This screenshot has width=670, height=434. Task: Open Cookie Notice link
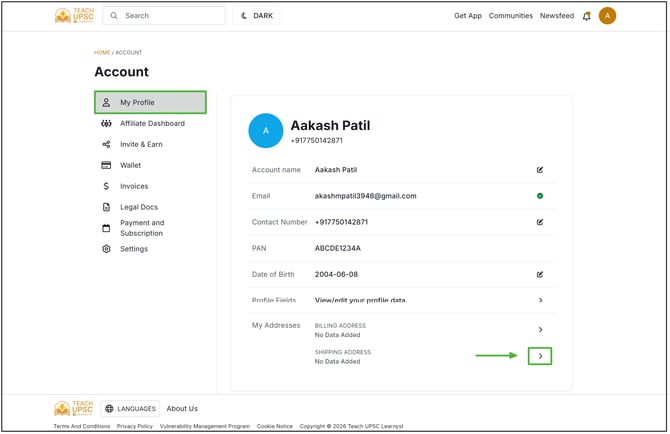click(276, 427)
